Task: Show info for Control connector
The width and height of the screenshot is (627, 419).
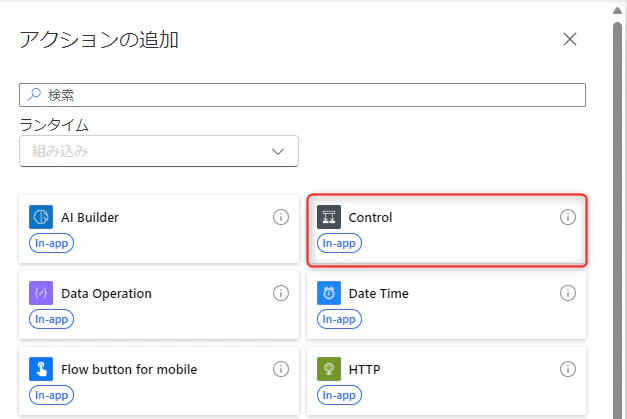Action: coord(568,217)
